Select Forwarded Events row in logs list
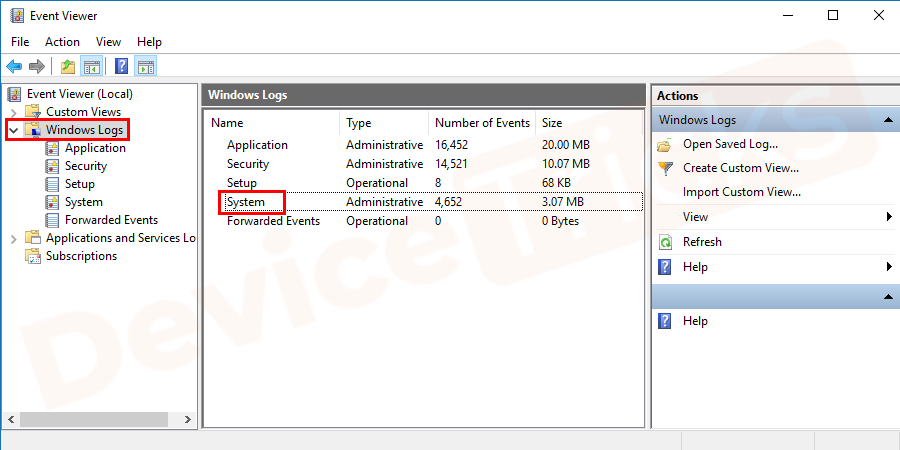The width and height of the screenshot is (900, 450). coord(424,221)
